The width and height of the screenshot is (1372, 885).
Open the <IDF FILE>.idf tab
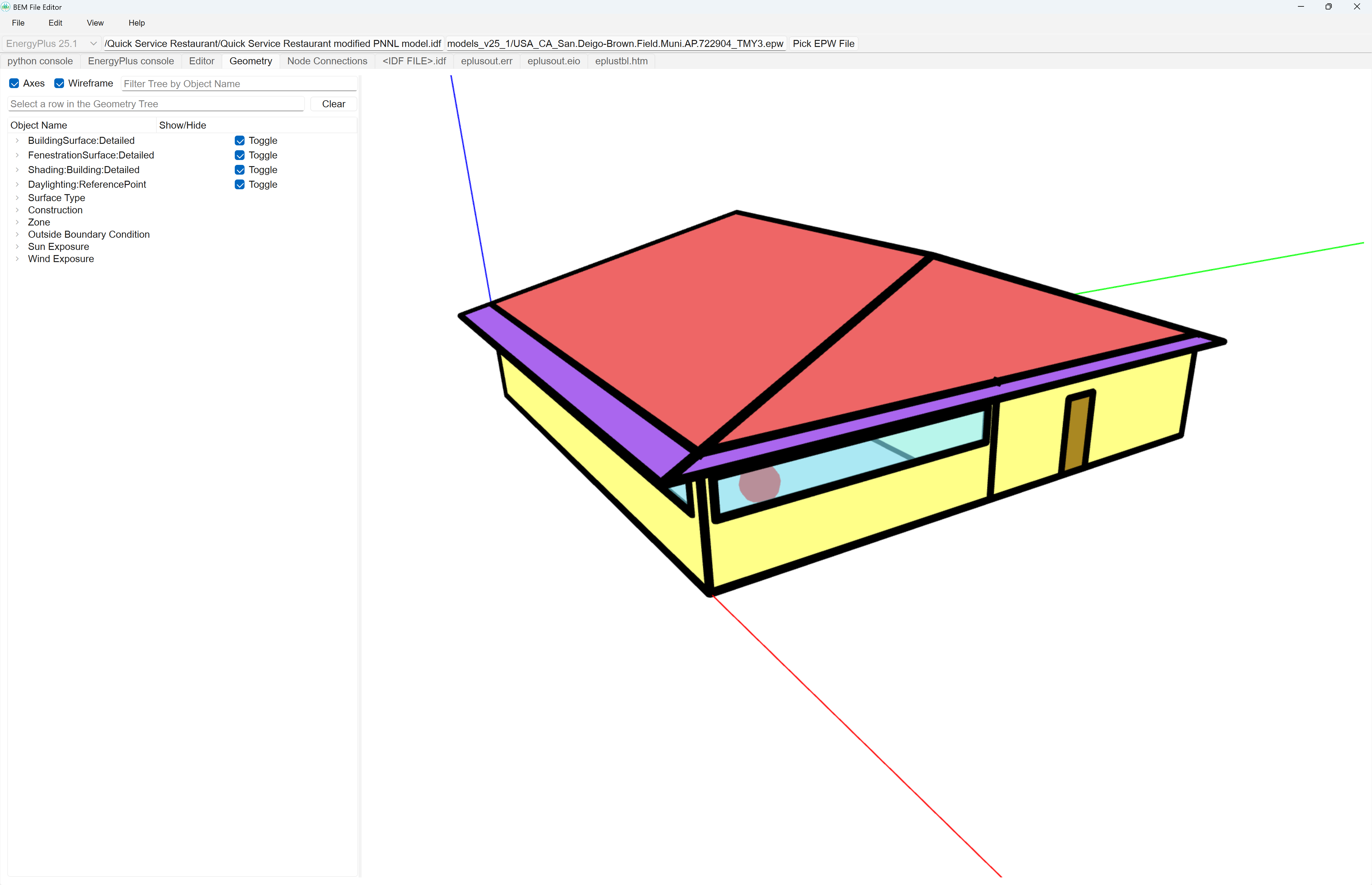pyautogui.click(x=414, y=61)
